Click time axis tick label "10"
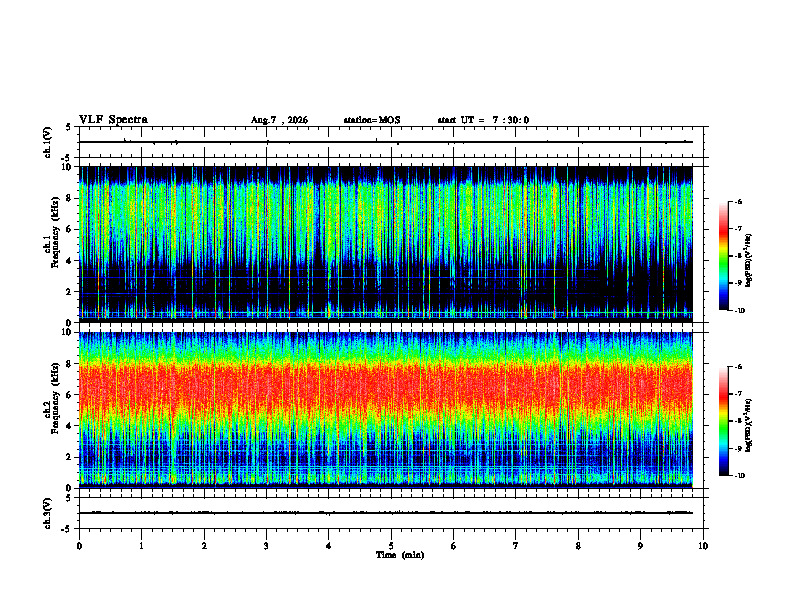This screenshot has width=792, height=612. click(x=703, y=546)
